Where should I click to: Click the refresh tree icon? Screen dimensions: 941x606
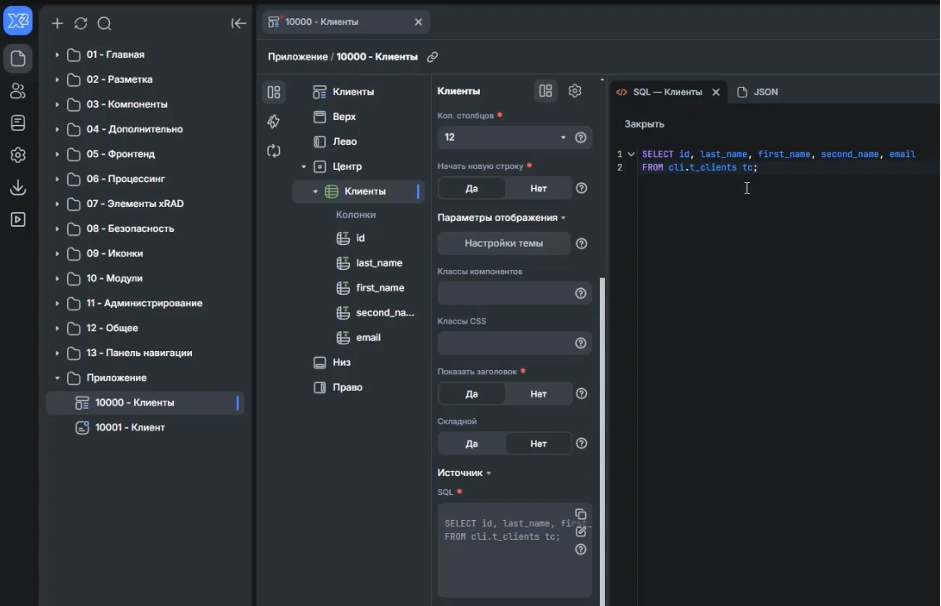[x=80, y=23]
